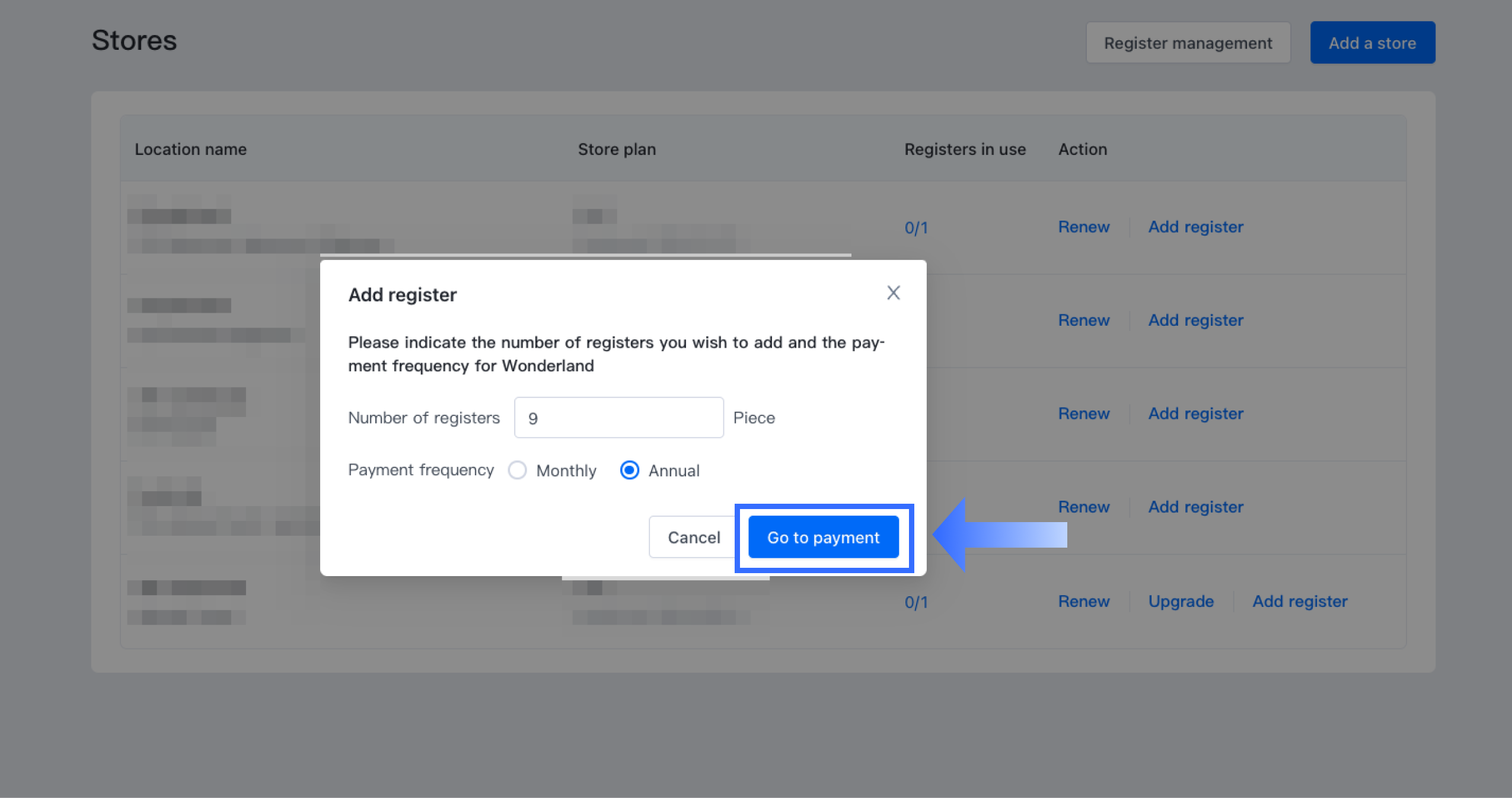Click Add register in the fourth row

[1195, 507]
